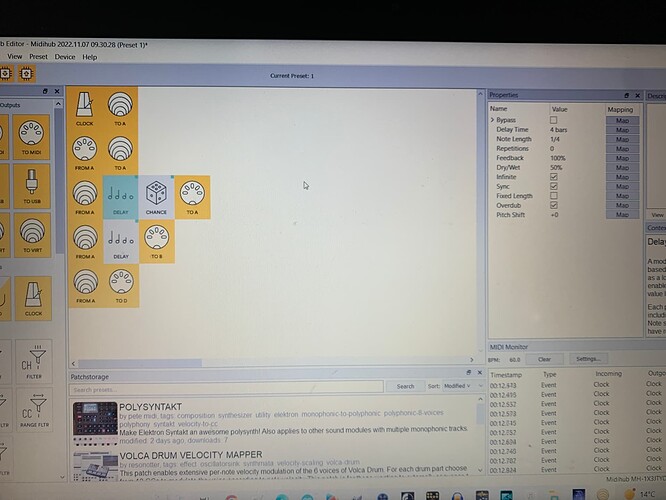Select the TO A output after CHANCE
Viewport: 666px width, 500px height.
(x=192, y=197)
